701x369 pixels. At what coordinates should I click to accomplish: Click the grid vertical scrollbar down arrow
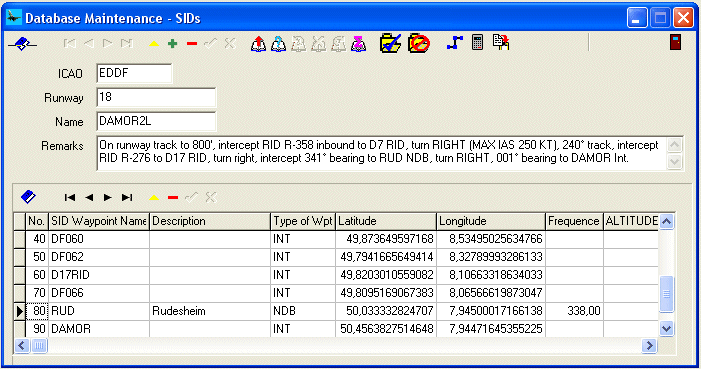(666, 329)
